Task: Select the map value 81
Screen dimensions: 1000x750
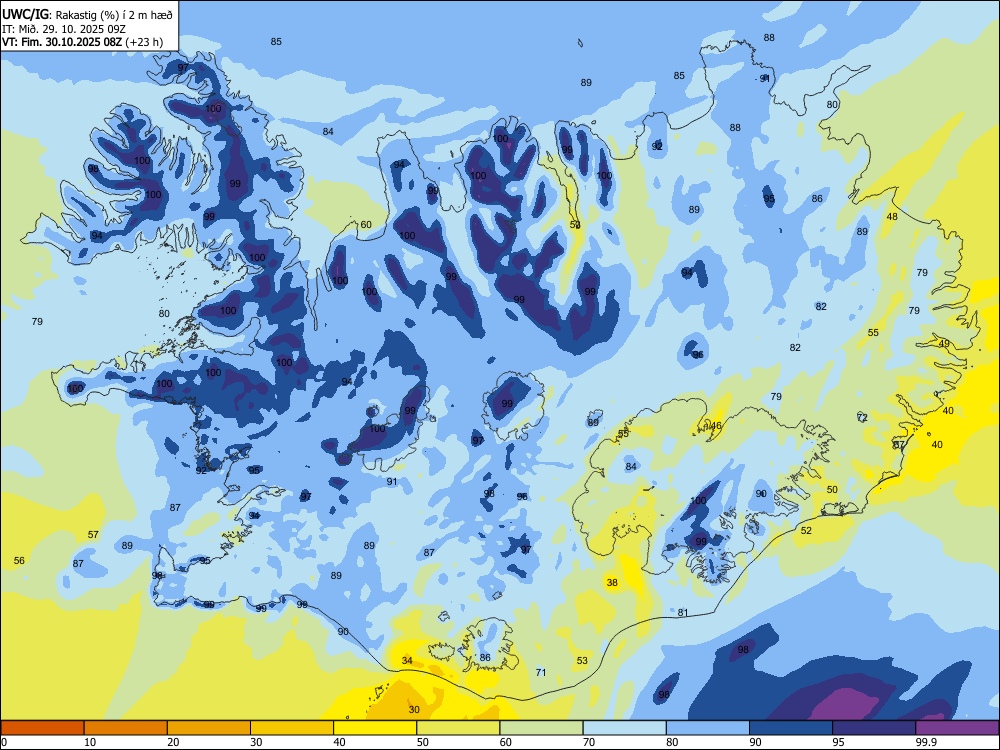Action: click(x=683, y=613)
